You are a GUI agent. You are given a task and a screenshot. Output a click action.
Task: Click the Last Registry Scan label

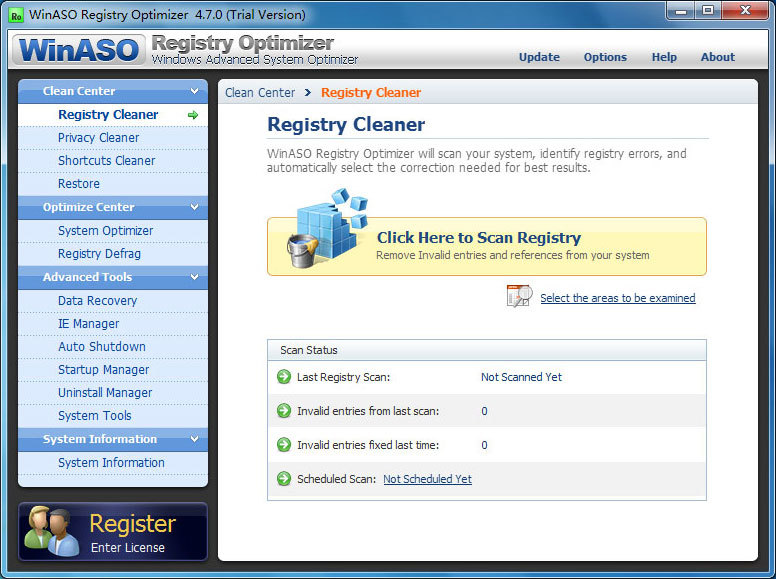click(x=343, y=377)
